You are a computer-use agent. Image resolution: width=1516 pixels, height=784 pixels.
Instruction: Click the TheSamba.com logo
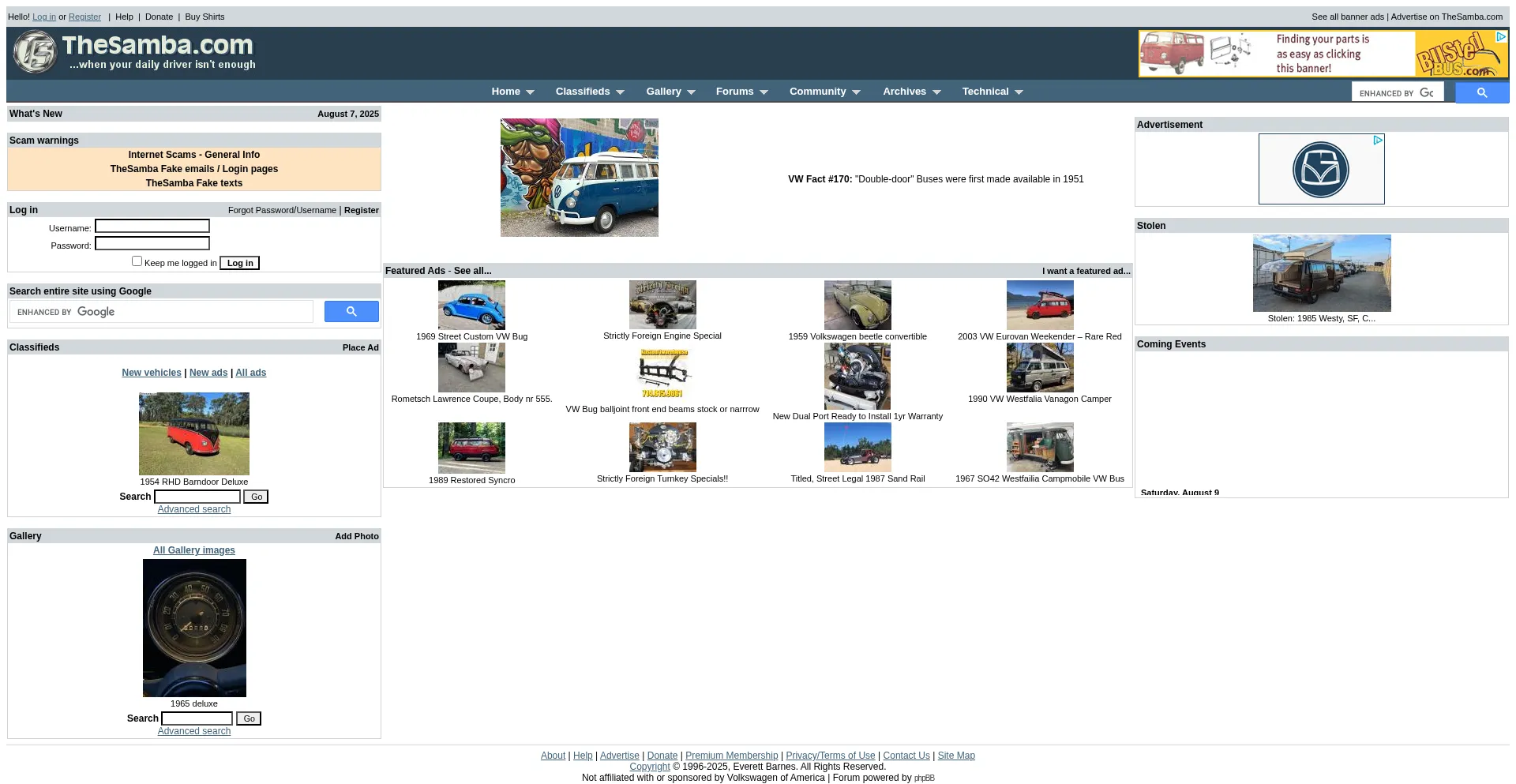pyautogui.click(x=135, y=52)
